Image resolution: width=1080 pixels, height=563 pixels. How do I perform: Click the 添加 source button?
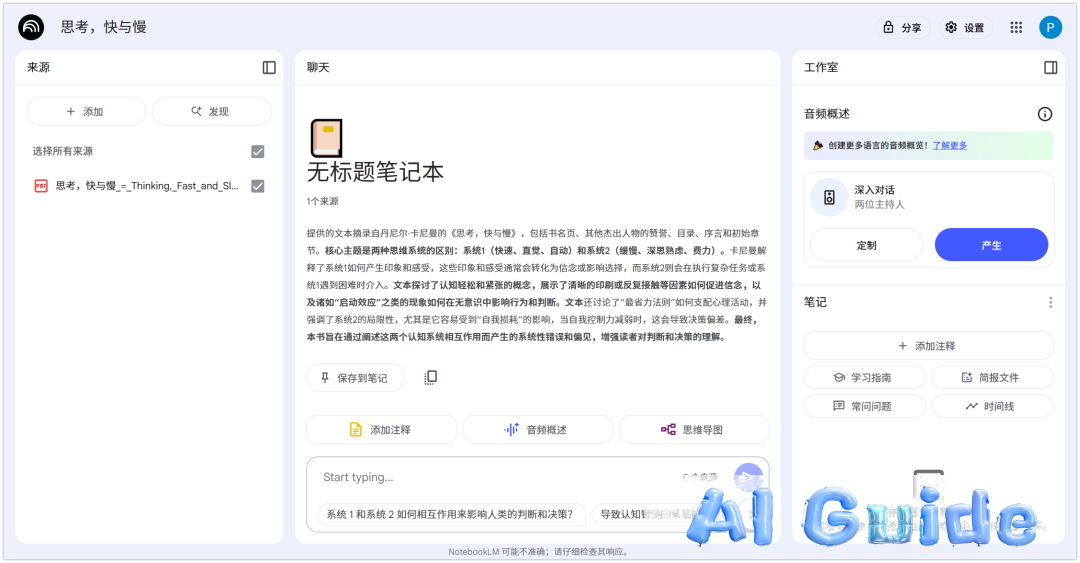[86, 111]
